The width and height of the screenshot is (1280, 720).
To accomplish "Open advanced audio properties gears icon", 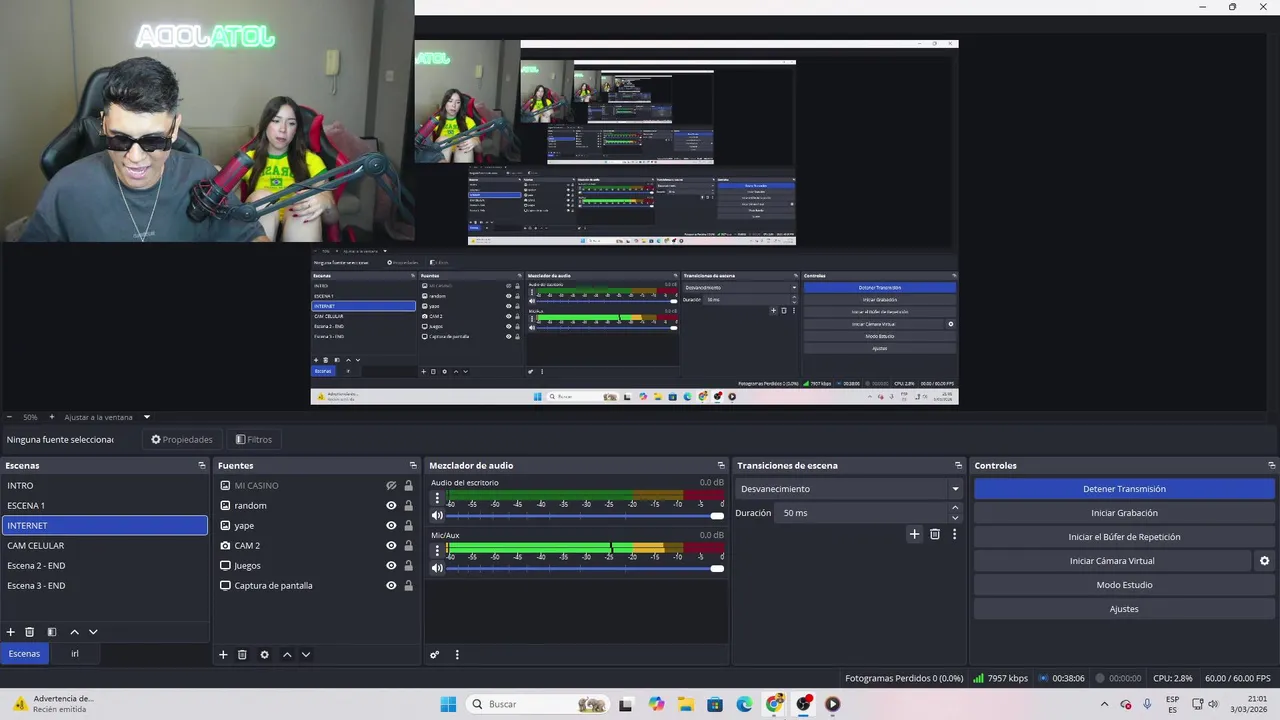I will pyautogui.click(x=435, y=655).
